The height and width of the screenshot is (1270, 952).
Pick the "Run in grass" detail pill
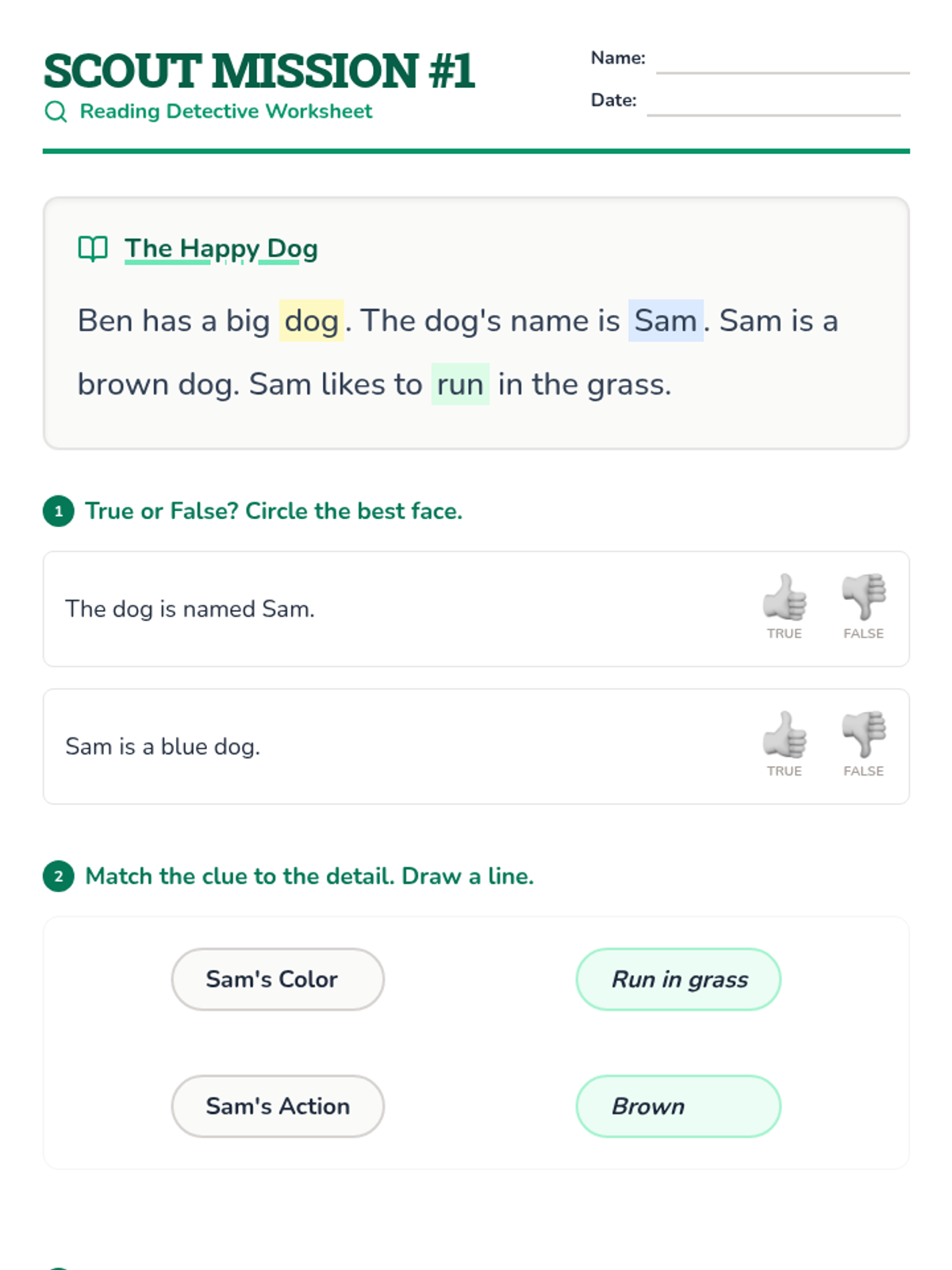click(678, 979)
